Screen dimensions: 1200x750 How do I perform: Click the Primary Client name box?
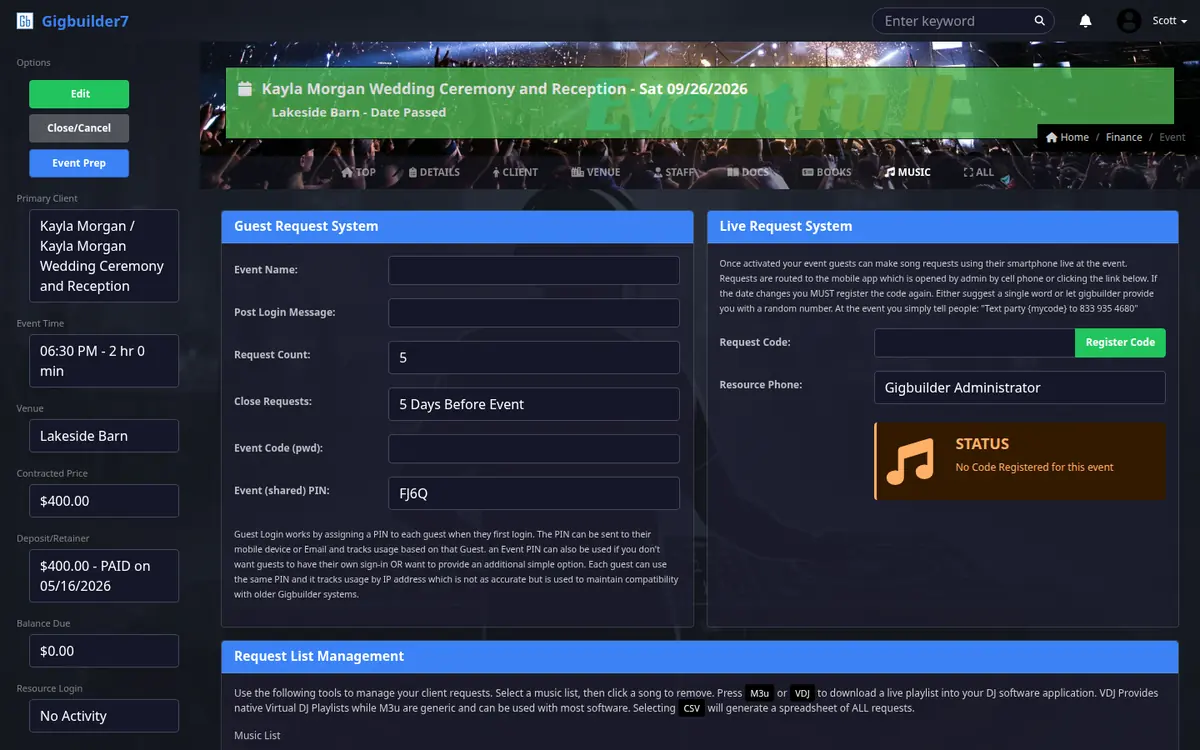pos(104,256)
